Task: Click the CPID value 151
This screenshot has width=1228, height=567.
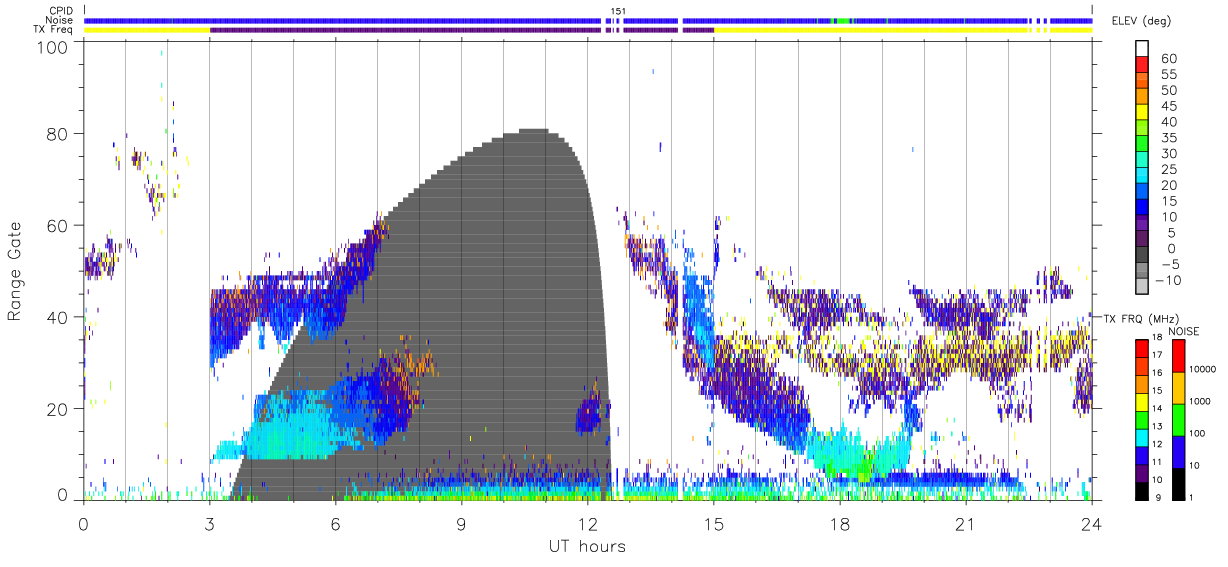Action: (618, 11)
